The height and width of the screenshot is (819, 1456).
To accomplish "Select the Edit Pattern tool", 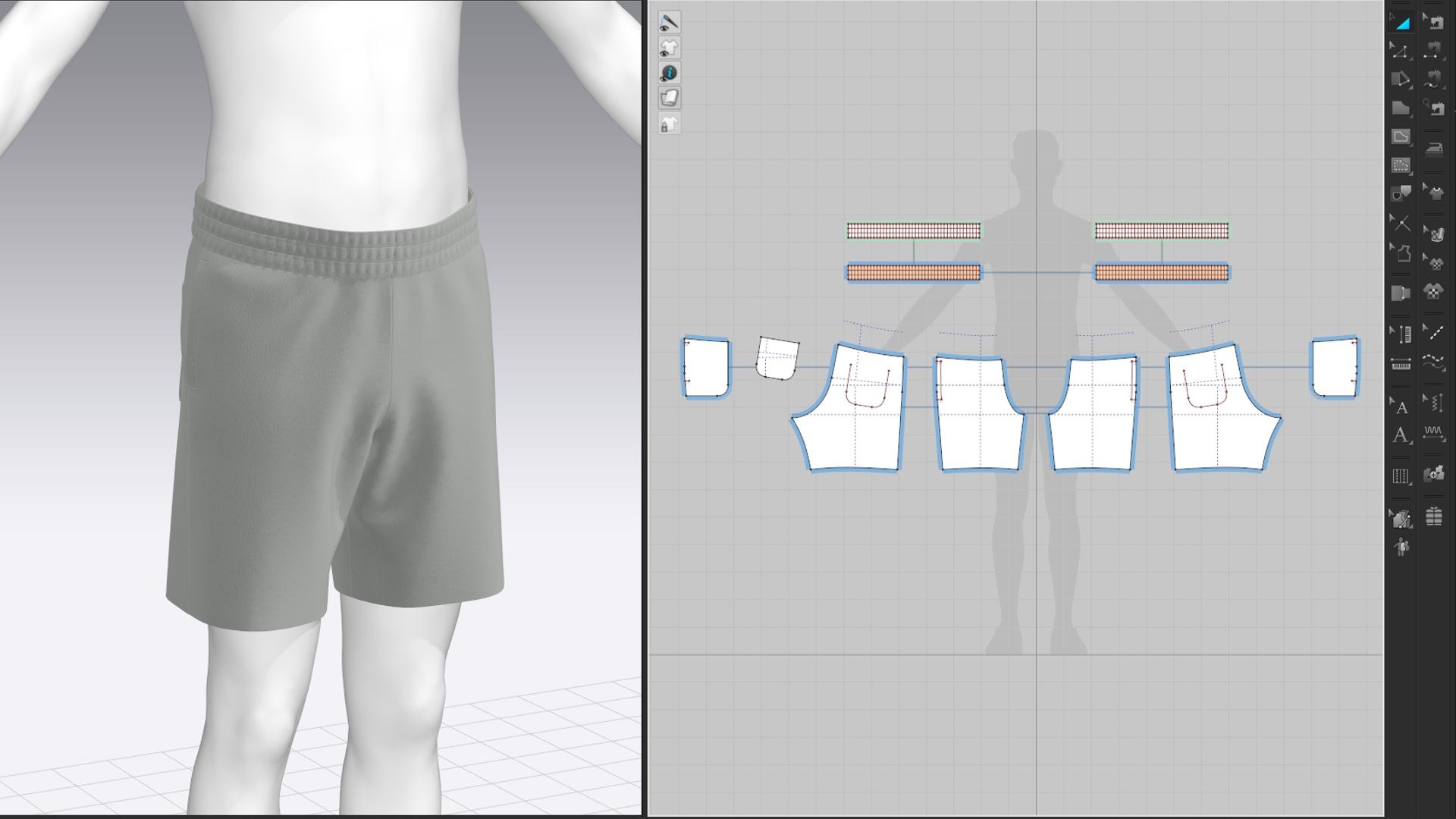I will (x=1401, y=52).
